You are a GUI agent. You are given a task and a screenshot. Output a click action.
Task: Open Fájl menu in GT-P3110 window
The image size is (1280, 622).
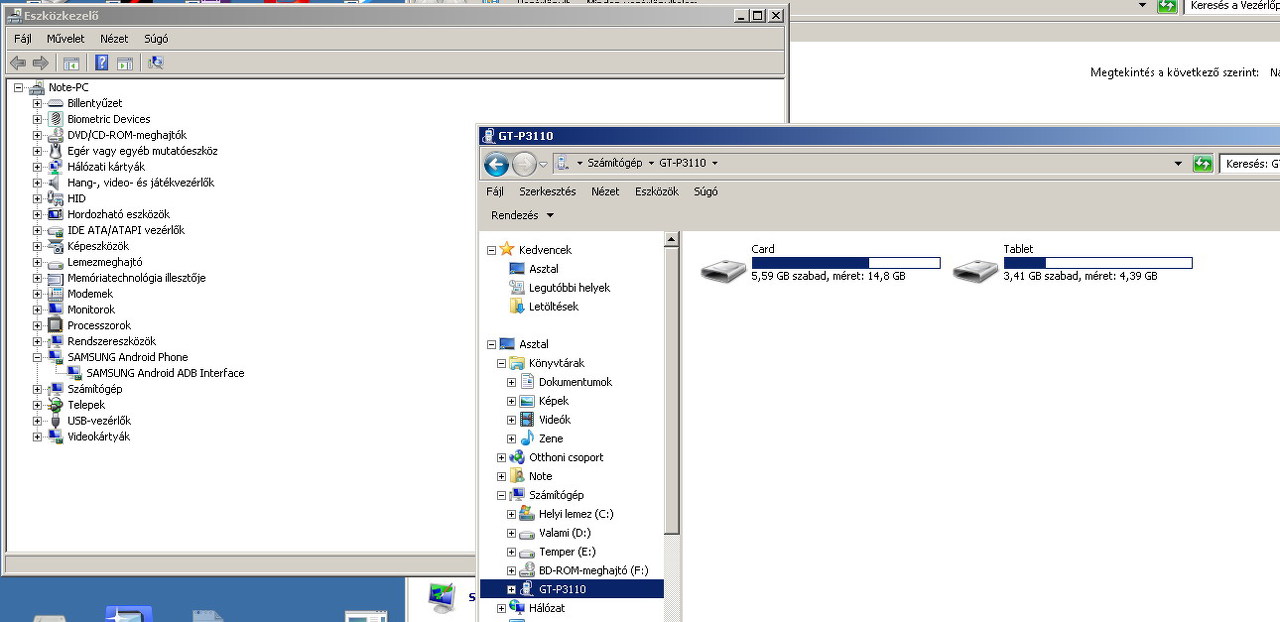point(495,192)
